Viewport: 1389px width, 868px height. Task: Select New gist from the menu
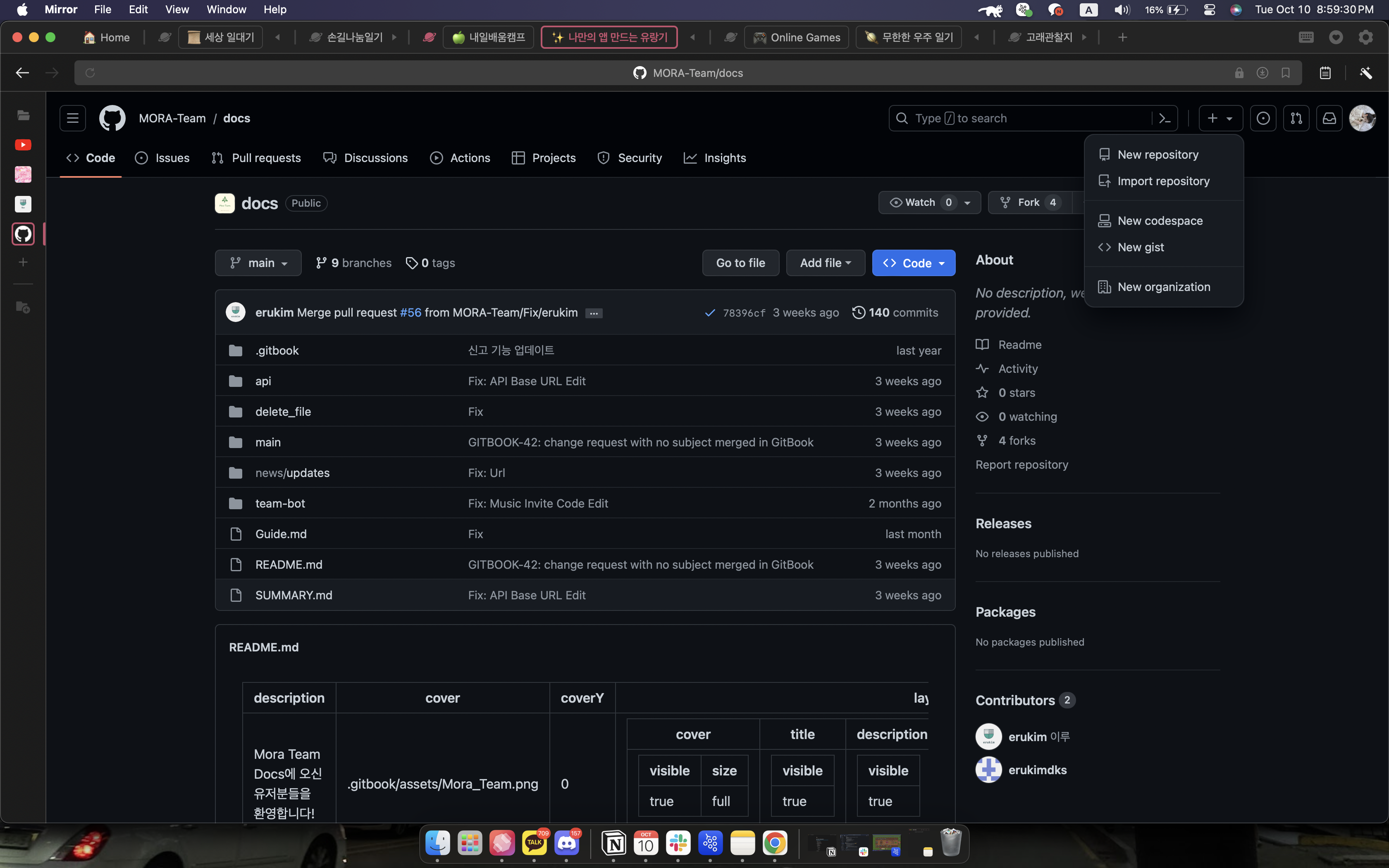coord(1163,247)
